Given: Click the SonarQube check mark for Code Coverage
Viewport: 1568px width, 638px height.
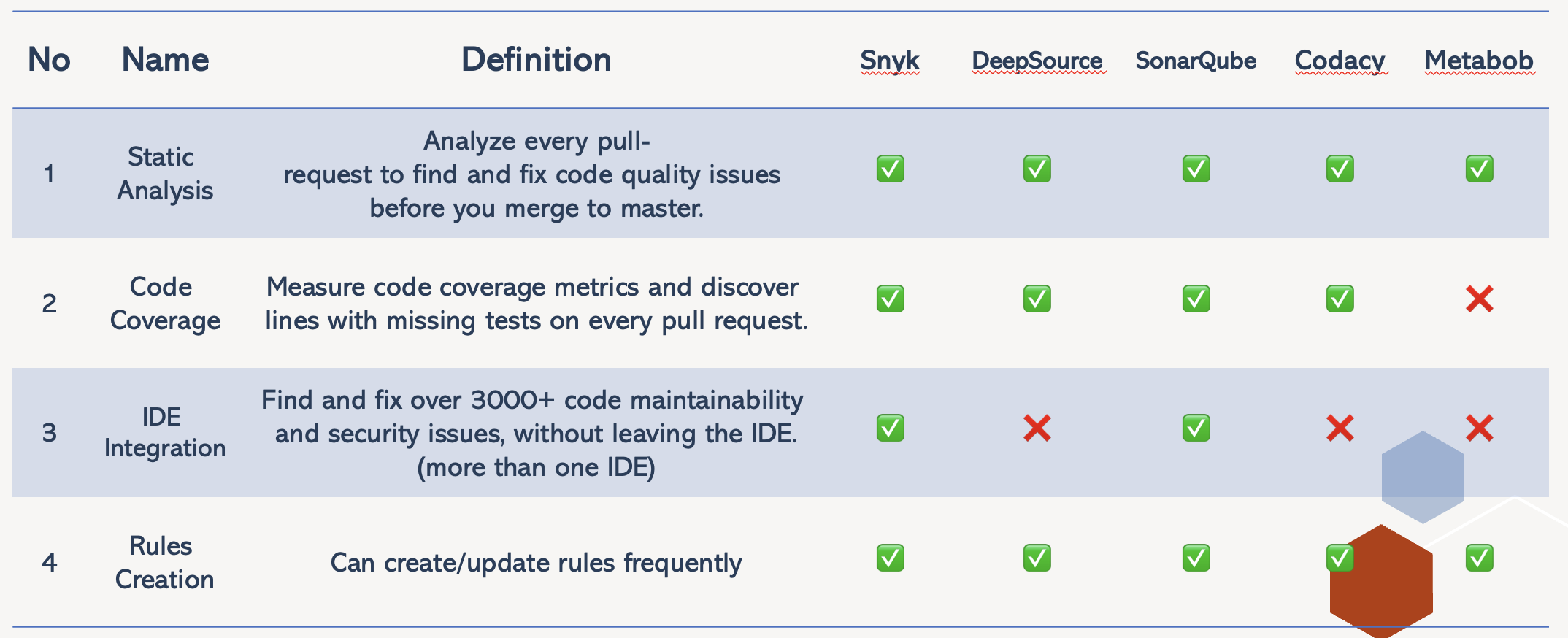Looking at the screenshot, I should pyautogui.click(x=1196, y=299).
